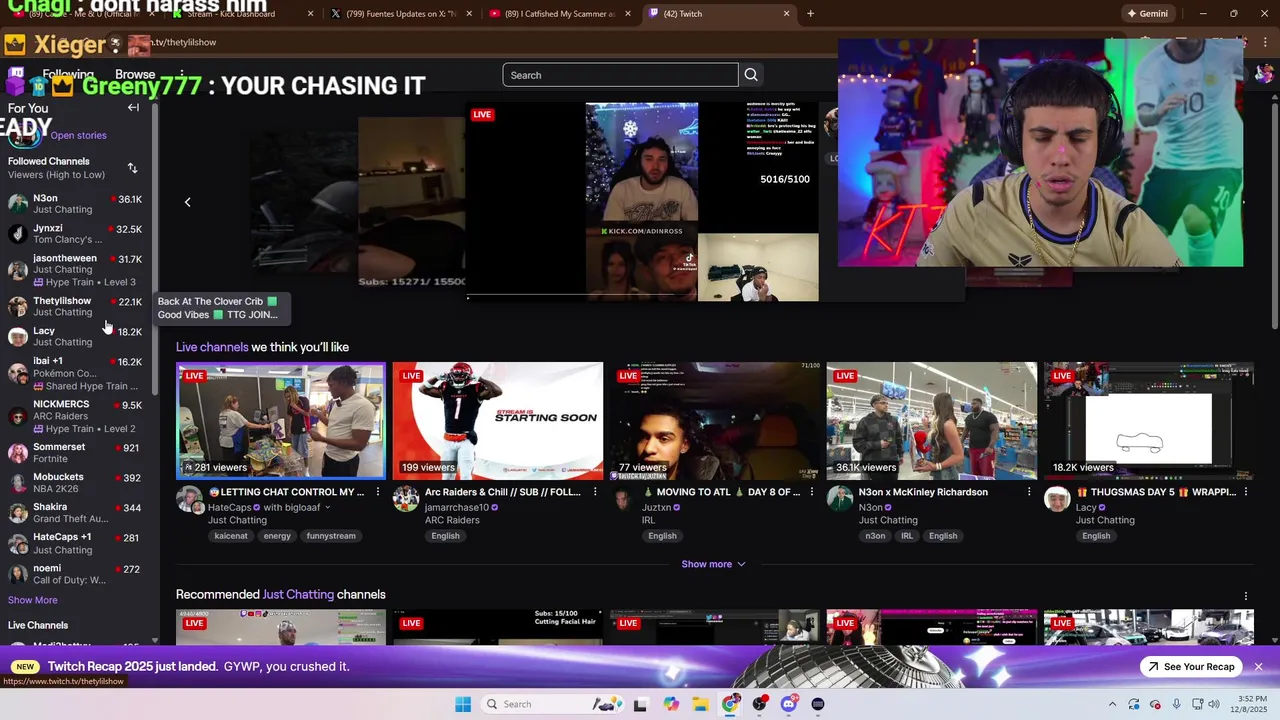This screenshot has height=720, width=1280.
Task: Click the search magnifier button
Action: coord(751,75)
